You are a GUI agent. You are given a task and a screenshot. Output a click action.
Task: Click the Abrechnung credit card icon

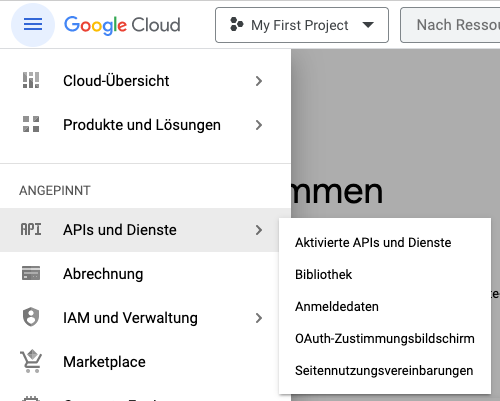31,273
